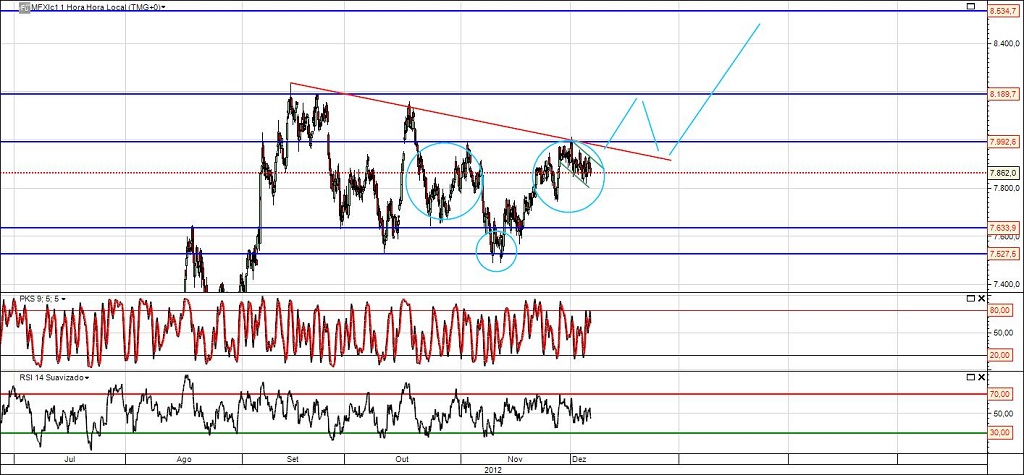Select the 8.189,7 price level label
Screen dimensions: 1024x475
pos(1005,94)
